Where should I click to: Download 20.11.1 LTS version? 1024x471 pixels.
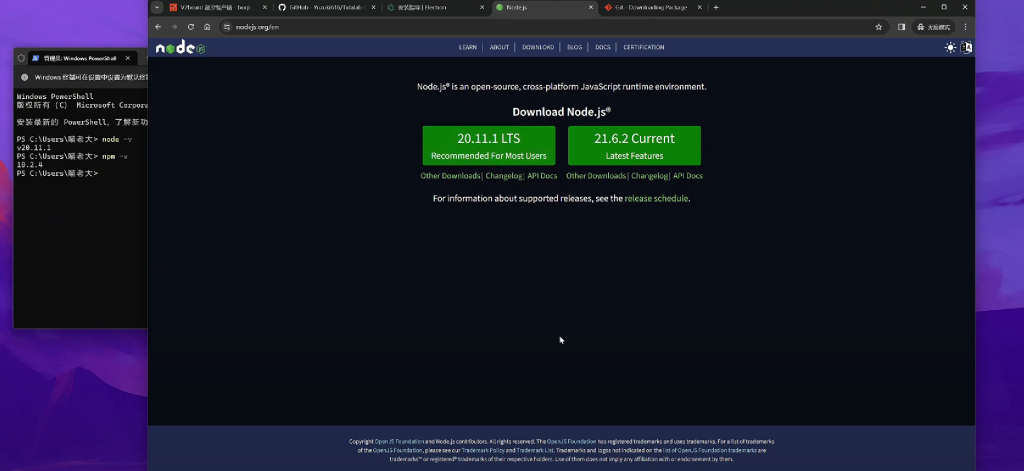(488, 146)
